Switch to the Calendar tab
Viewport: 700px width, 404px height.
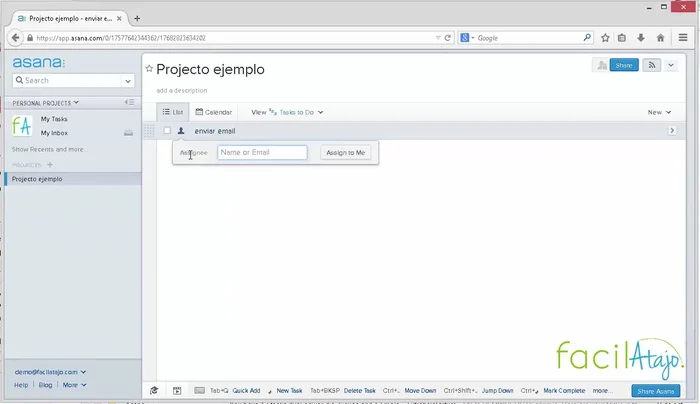pos(213,112)
